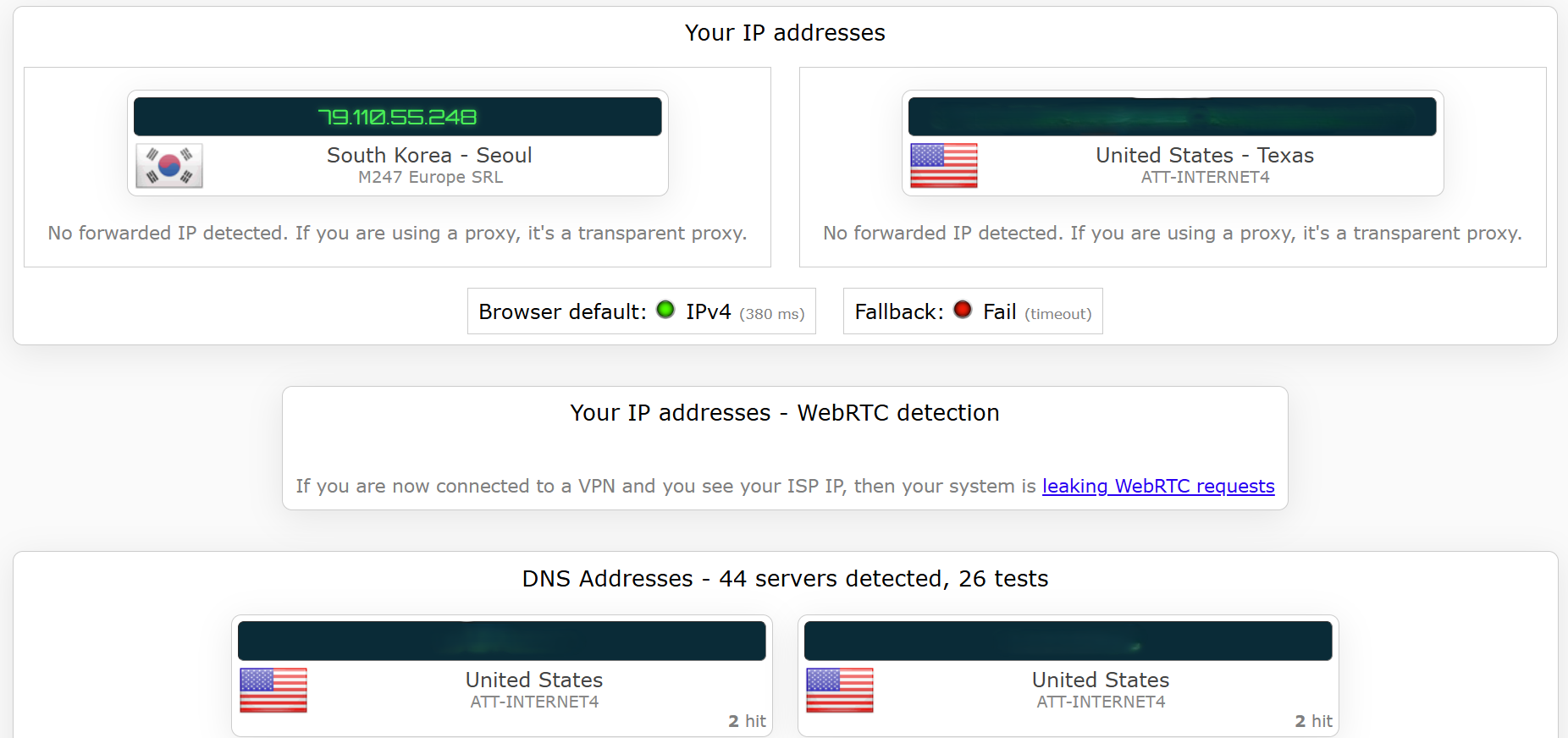1568x738 pixels.
Task: Click the United States flag for Texas IP
Action: point(944,165)
